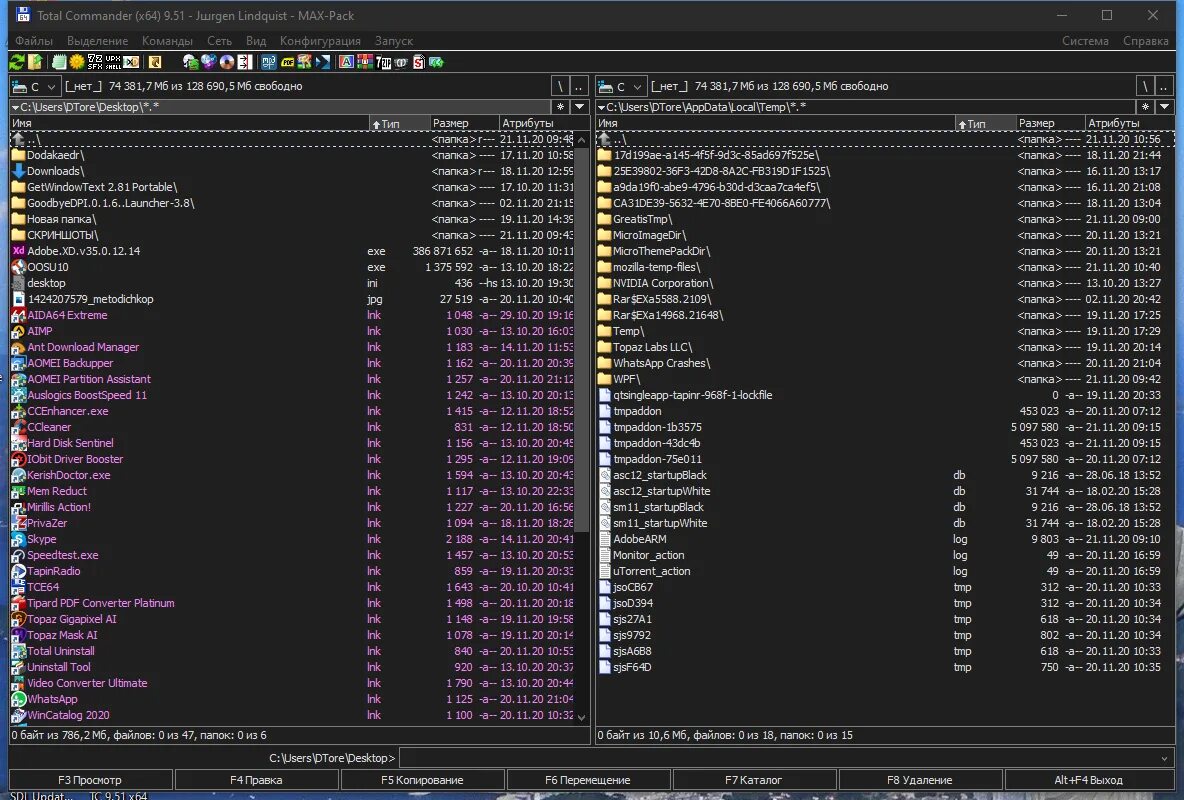Click the yellow sunflower toolbar icon
The width and height of the screenshot is (1184, 800).
76,62
